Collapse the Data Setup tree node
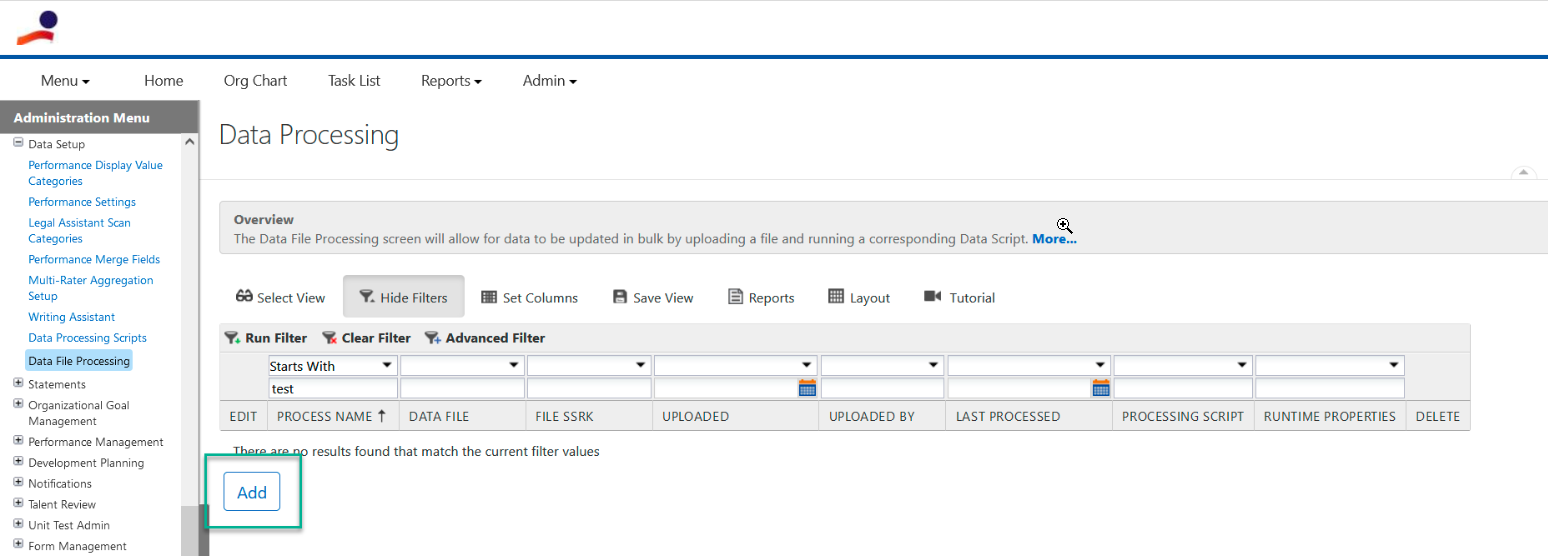Viewport: 1548px width, 556px height. click(x=18, y=143)
